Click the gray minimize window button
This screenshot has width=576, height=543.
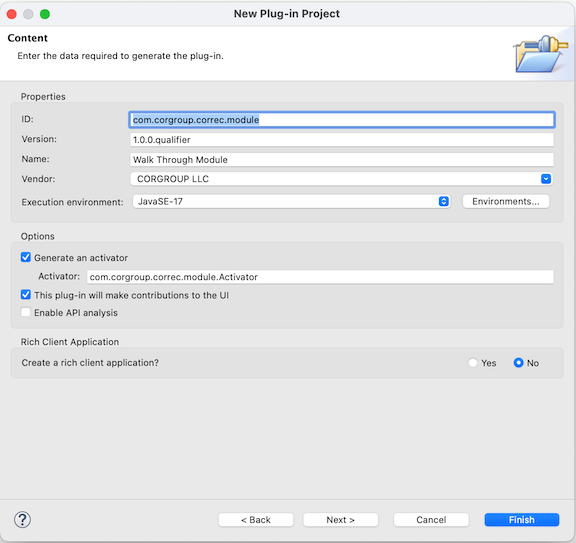click(x=28, y=14)
